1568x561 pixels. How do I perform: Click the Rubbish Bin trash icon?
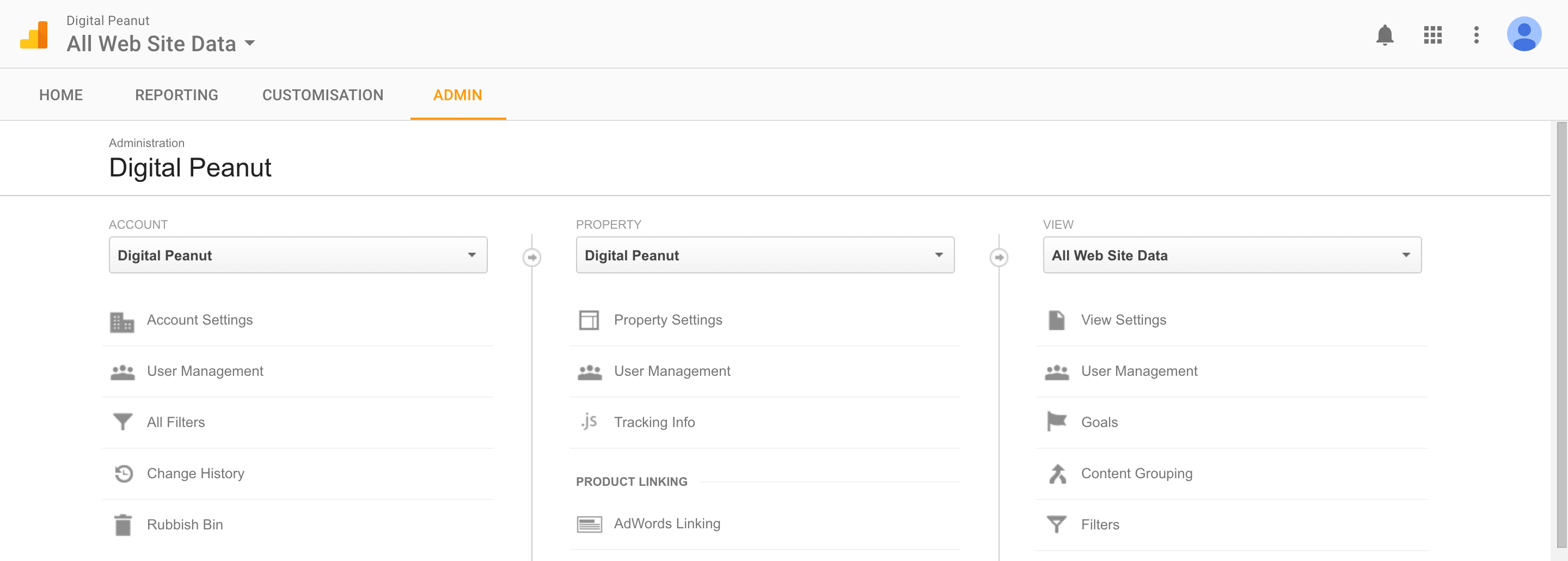click(123, 525)
